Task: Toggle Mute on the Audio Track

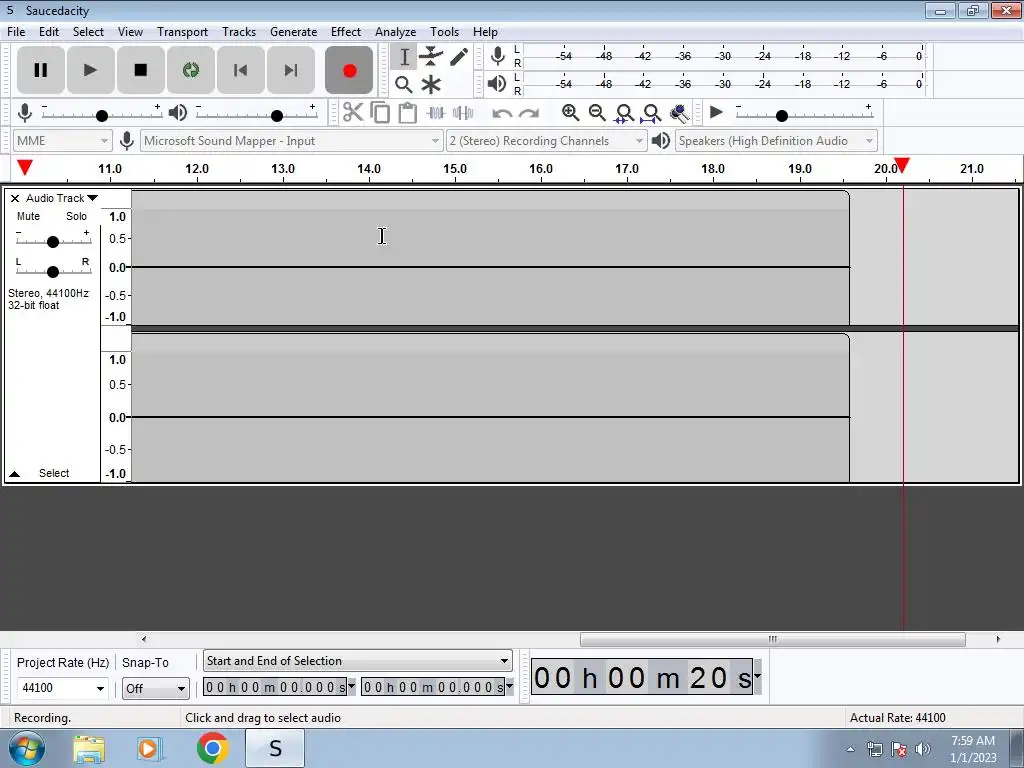Action: click(28, 216)
